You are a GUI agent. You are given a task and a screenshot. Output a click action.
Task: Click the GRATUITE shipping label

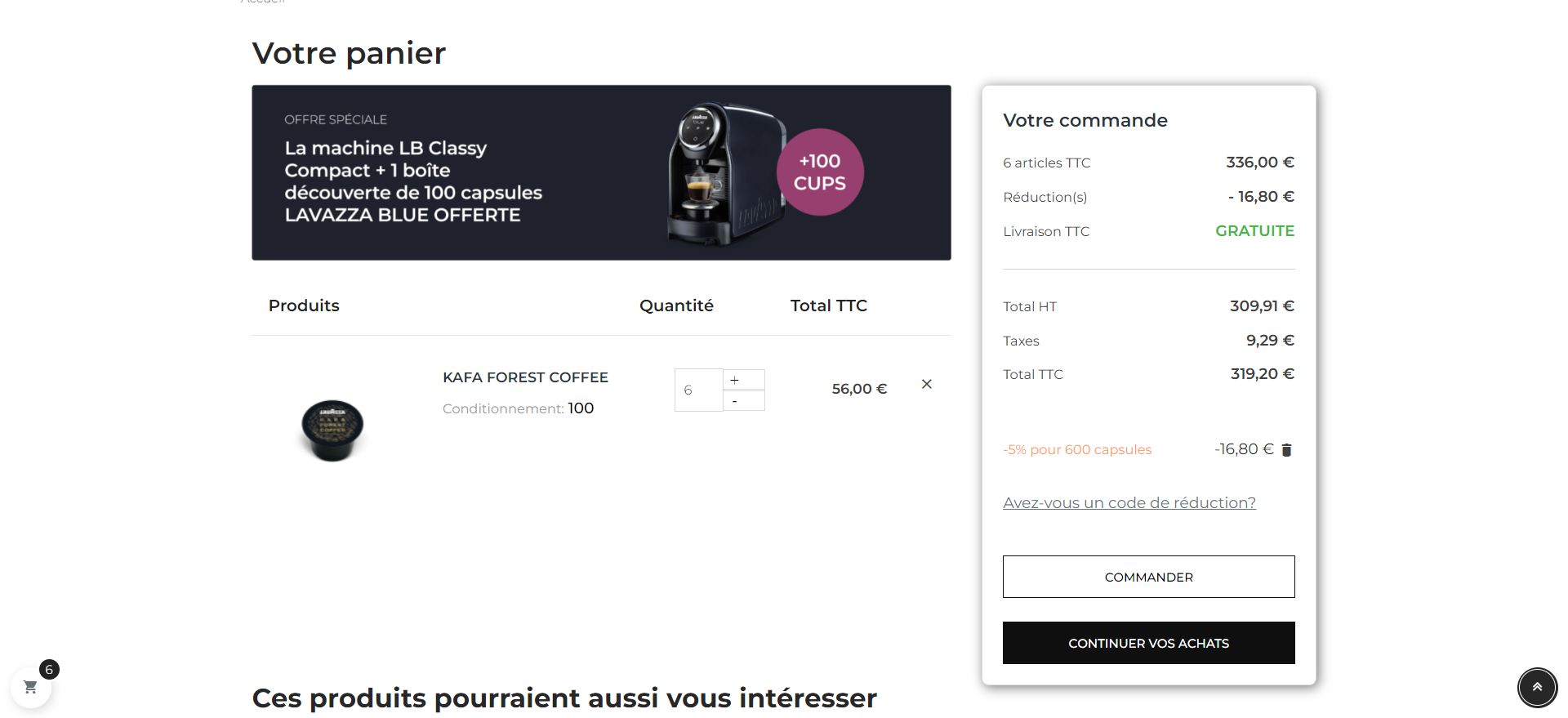[1254, 231]
